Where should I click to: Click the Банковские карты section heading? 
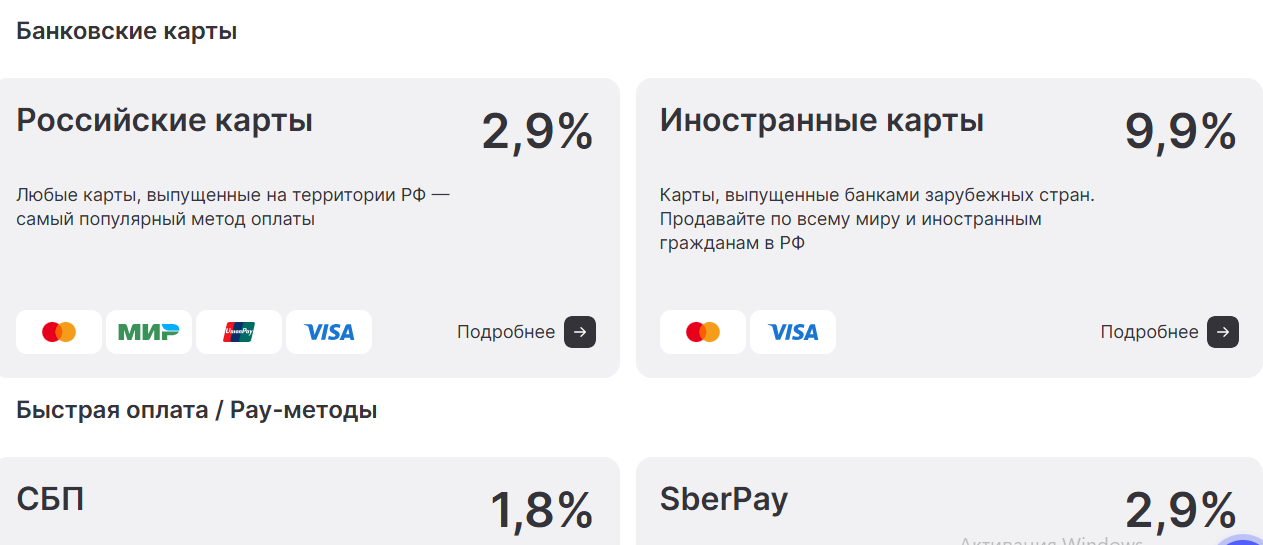coord(127,31)
